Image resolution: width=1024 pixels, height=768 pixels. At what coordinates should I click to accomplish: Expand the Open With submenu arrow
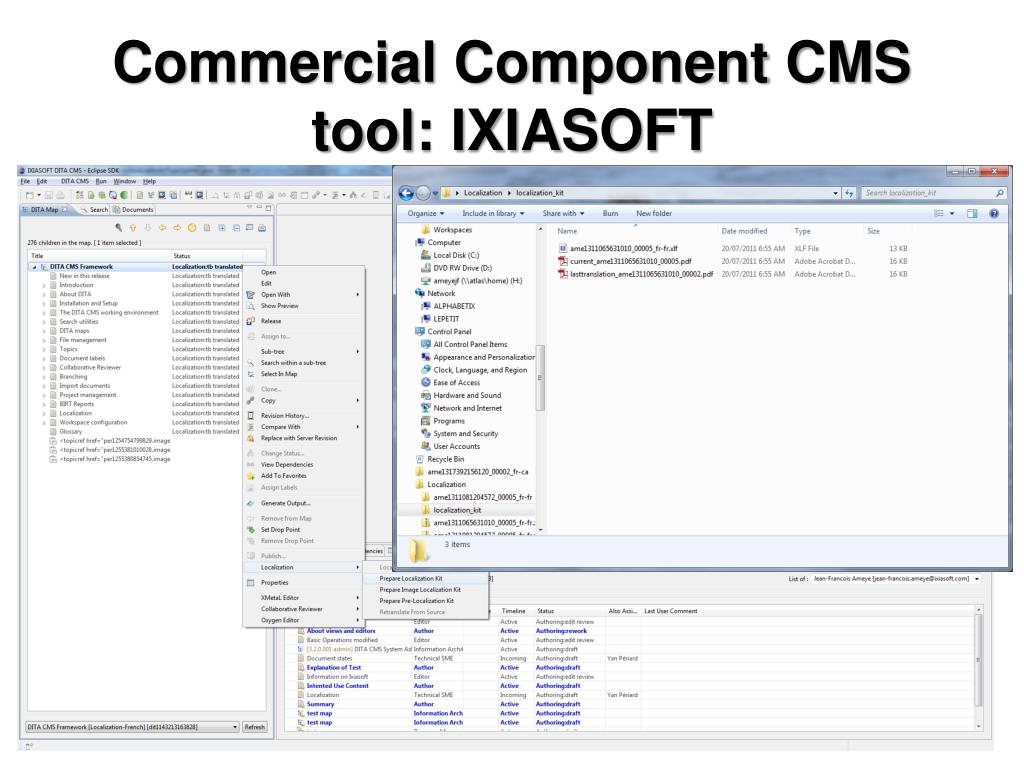[358, 295]
